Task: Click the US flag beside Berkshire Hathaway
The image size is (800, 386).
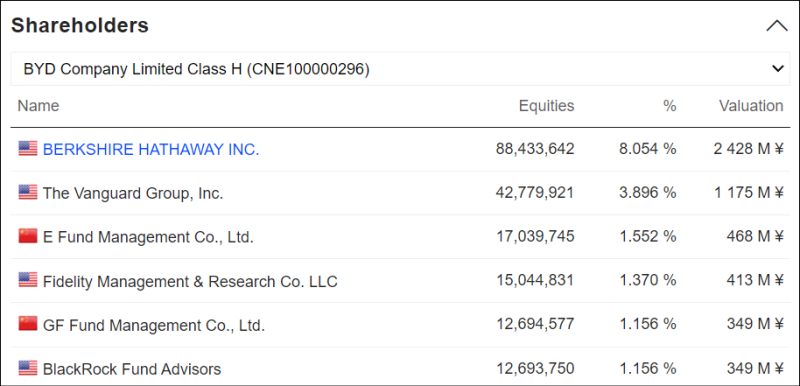Action: pyautogui.click(x=28, y=148)
